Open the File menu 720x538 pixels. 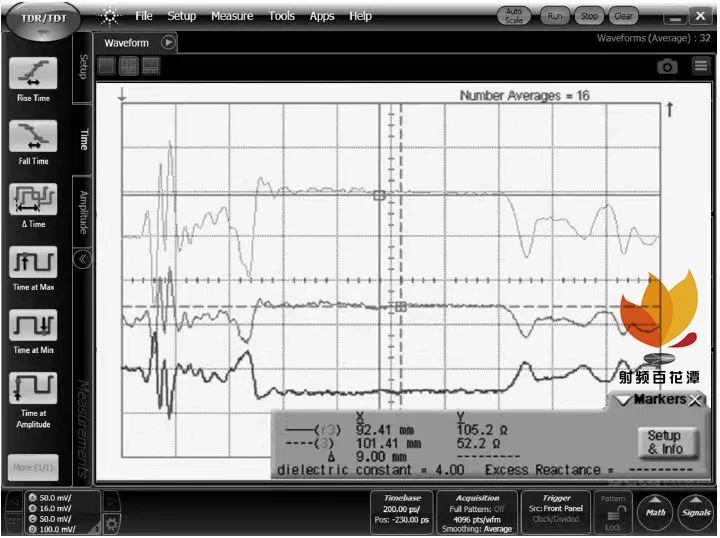click(144, 16)
